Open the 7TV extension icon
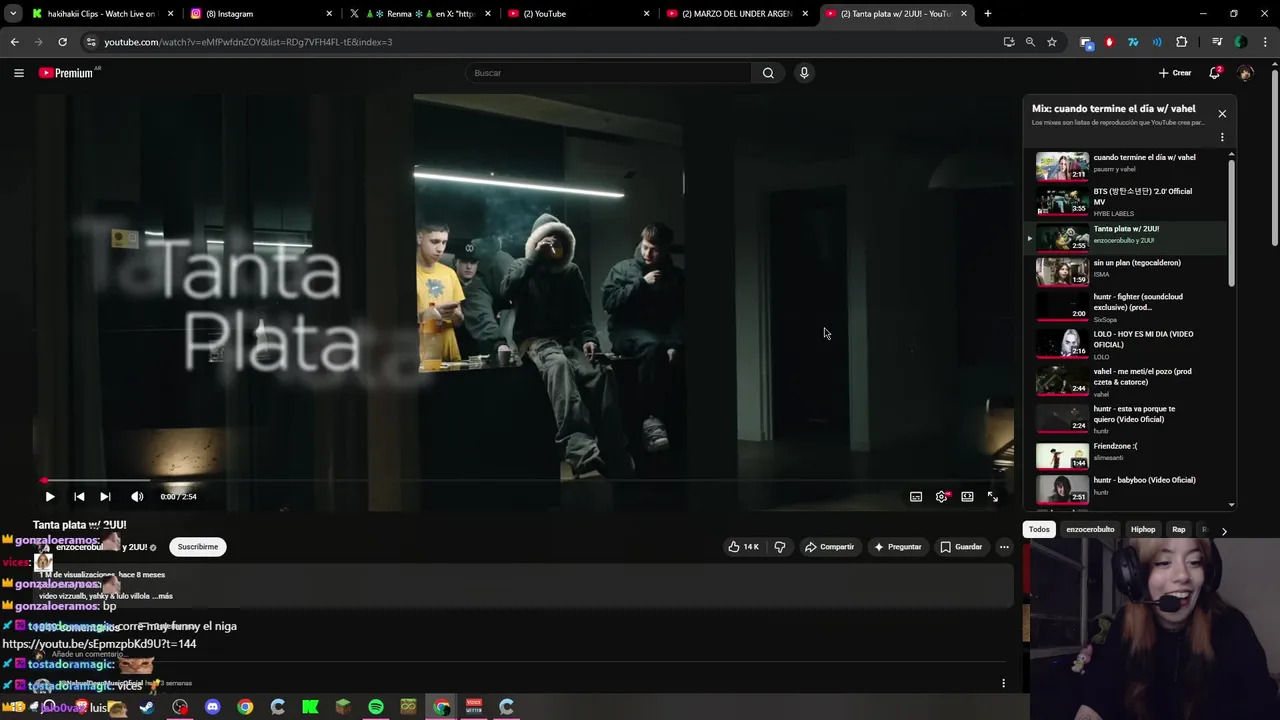 (1133, 42)
